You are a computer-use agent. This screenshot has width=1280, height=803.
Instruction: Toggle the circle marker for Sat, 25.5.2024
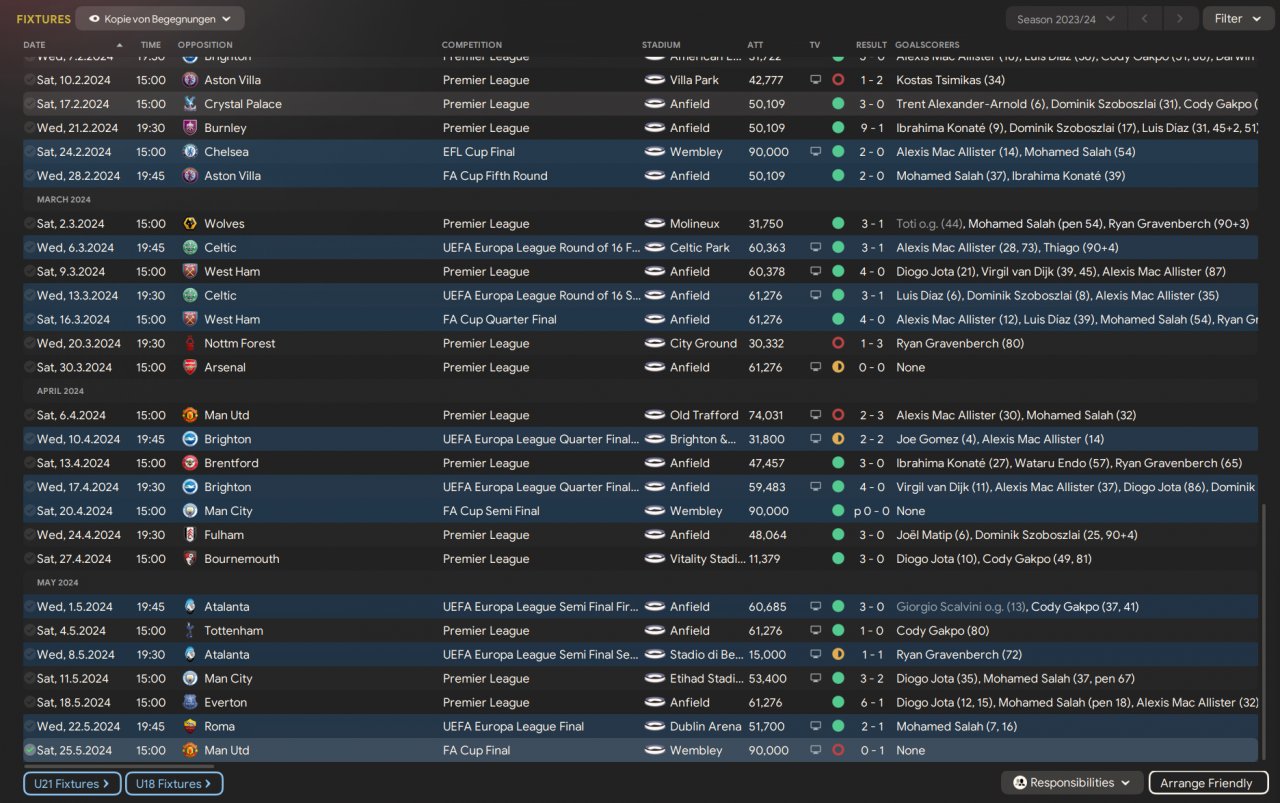[30, 751]
